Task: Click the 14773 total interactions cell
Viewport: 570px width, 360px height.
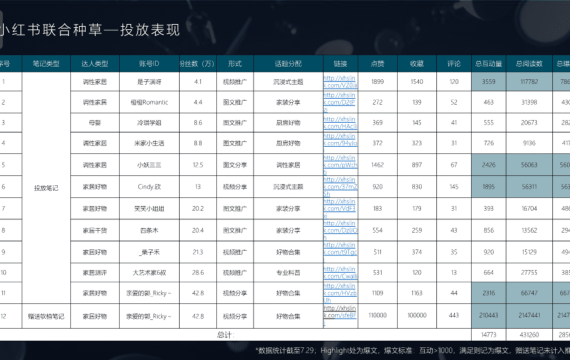Action: pyautogui.click(x=489, y=335)
